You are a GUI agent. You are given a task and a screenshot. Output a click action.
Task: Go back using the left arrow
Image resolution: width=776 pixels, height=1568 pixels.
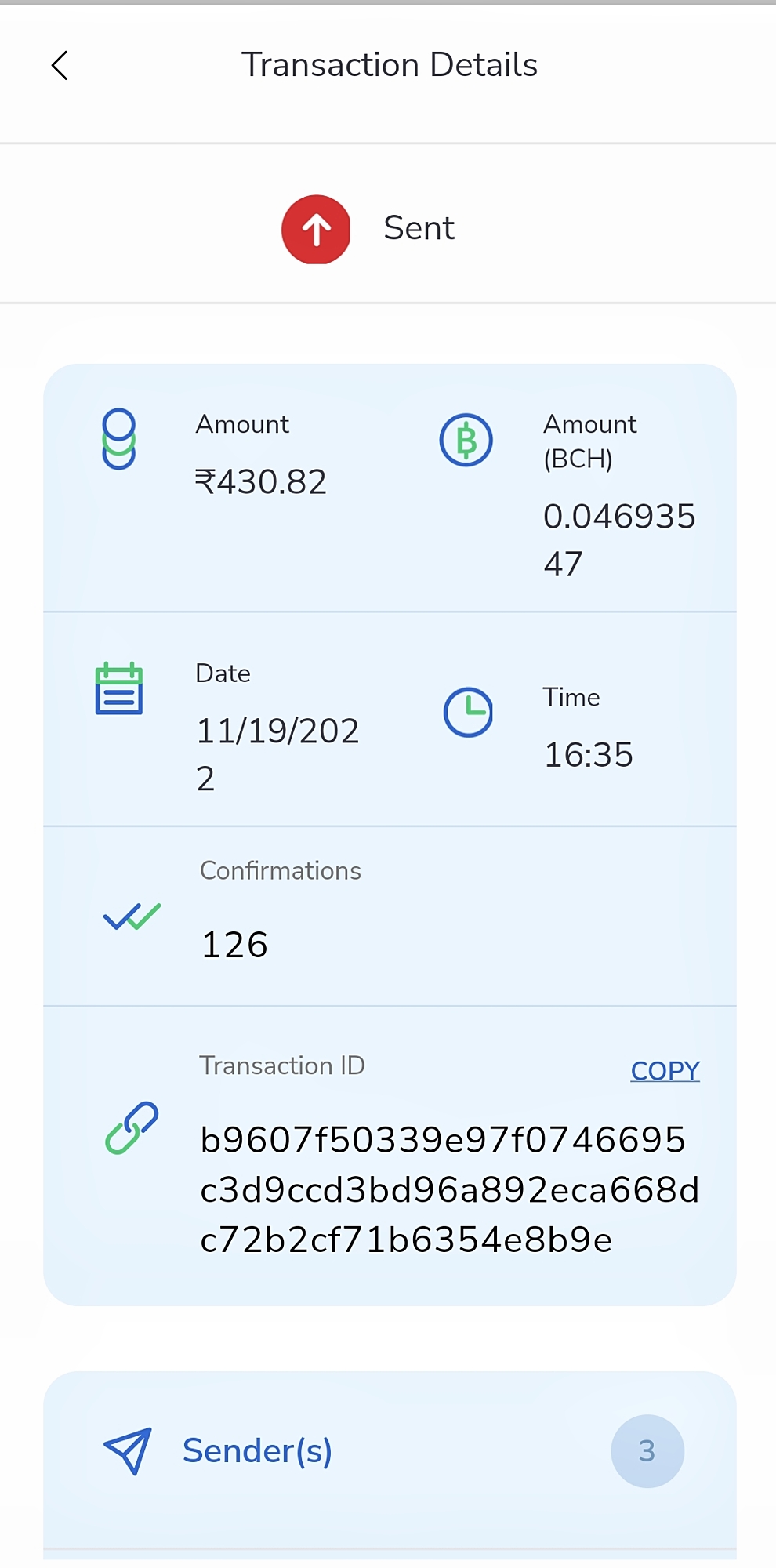point(60,65)
